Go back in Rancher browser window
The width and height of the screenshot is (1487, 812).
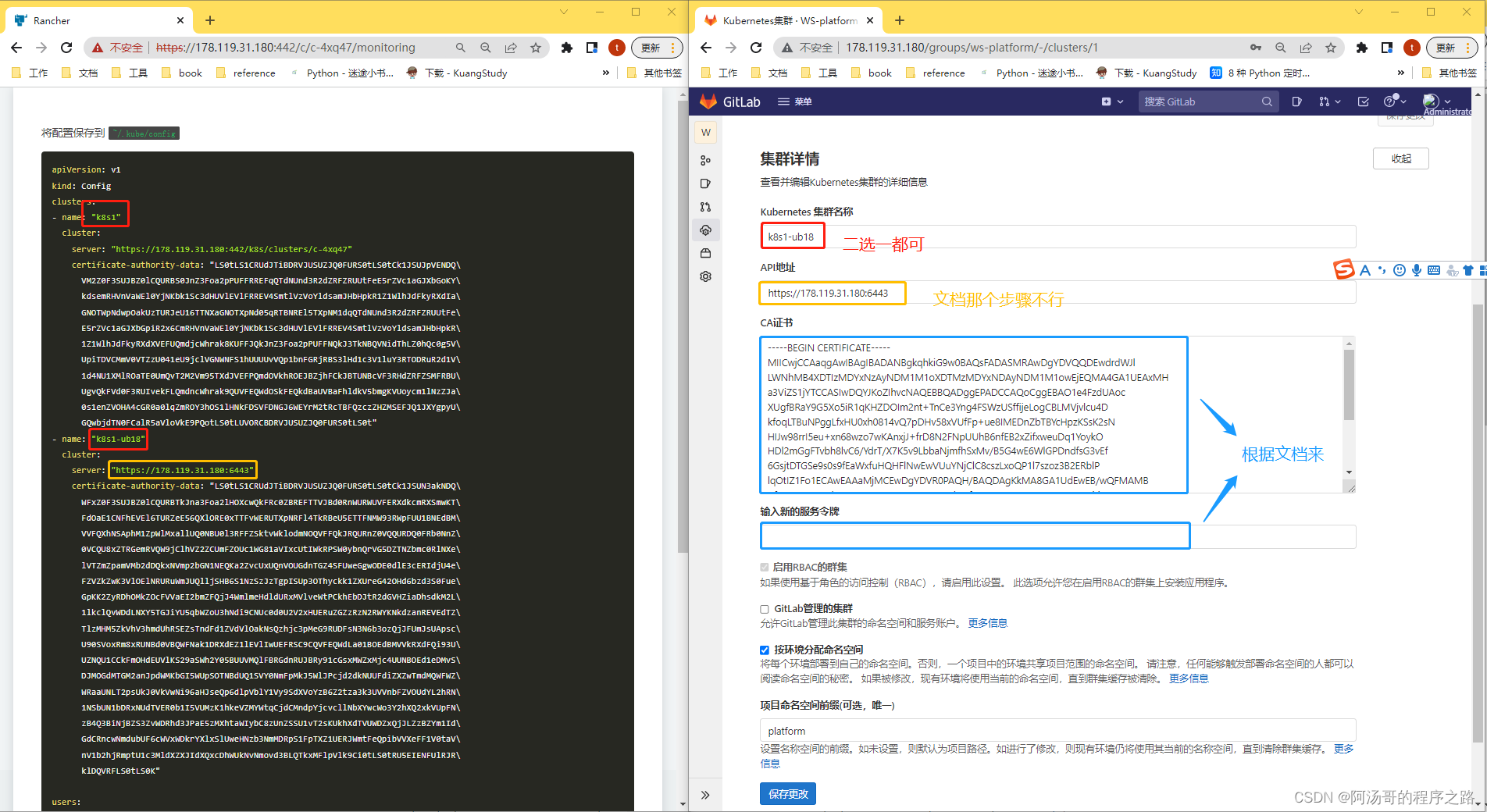[16, 48]
